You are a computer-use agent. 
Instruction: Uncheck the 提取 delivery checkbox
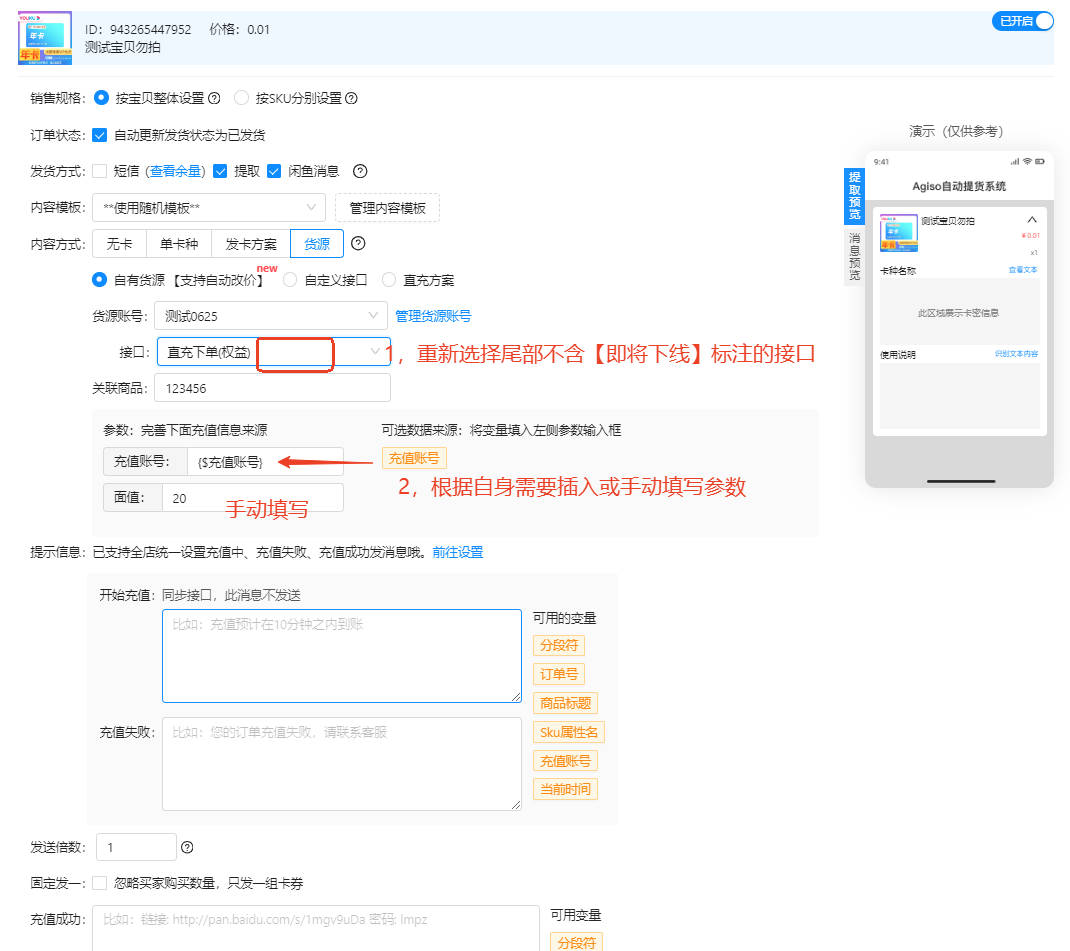220,171
